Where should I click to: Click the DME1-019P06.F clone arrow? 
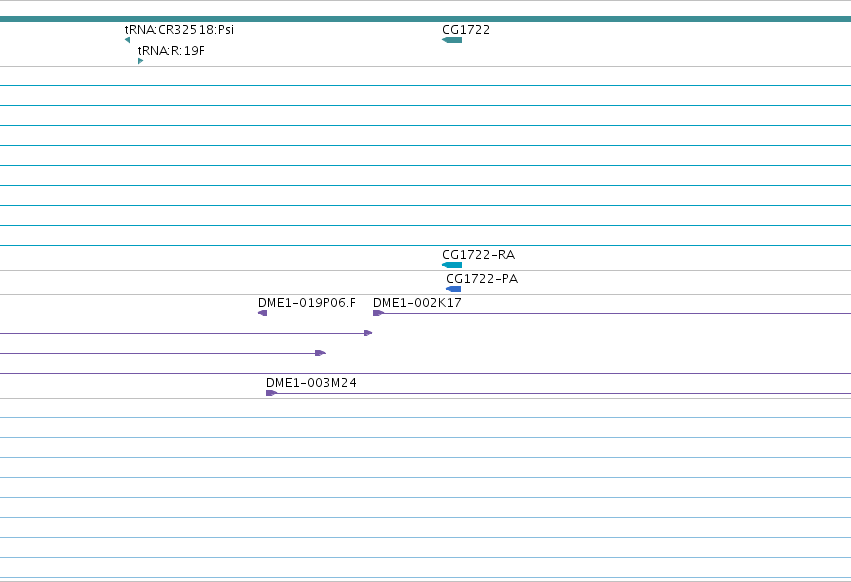click(x=263, y=313)
